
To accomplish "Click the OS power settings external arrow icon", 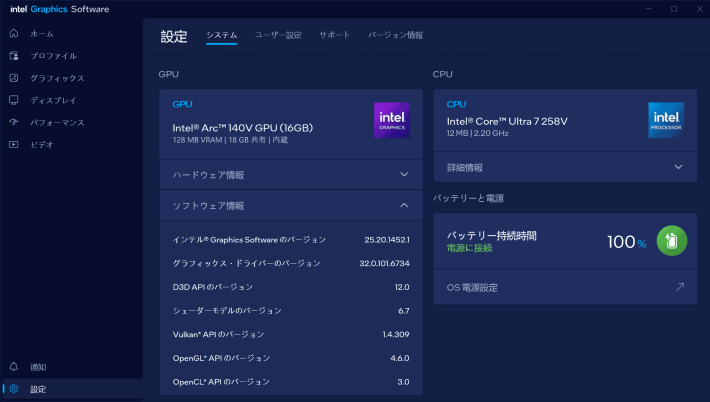I will [x=680, y=287].
